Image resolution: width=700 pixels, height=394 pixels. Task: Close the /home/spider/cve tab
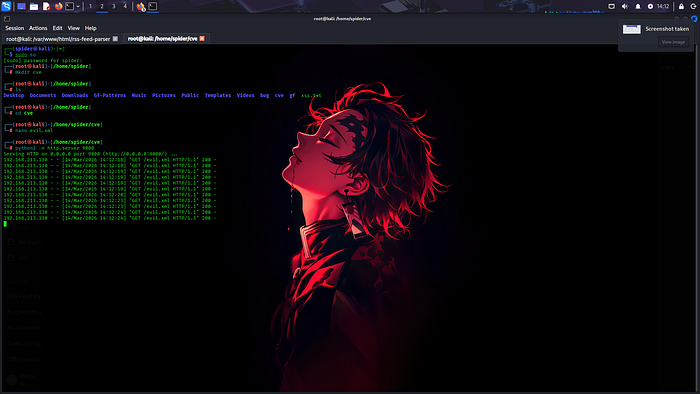202,39
